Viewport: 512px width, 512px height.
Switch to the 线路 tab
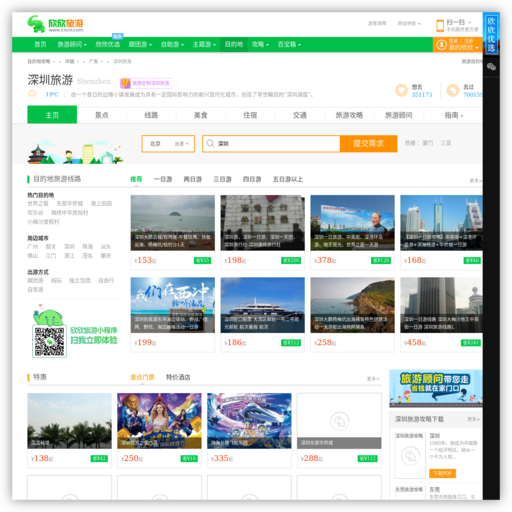(151, 115)
